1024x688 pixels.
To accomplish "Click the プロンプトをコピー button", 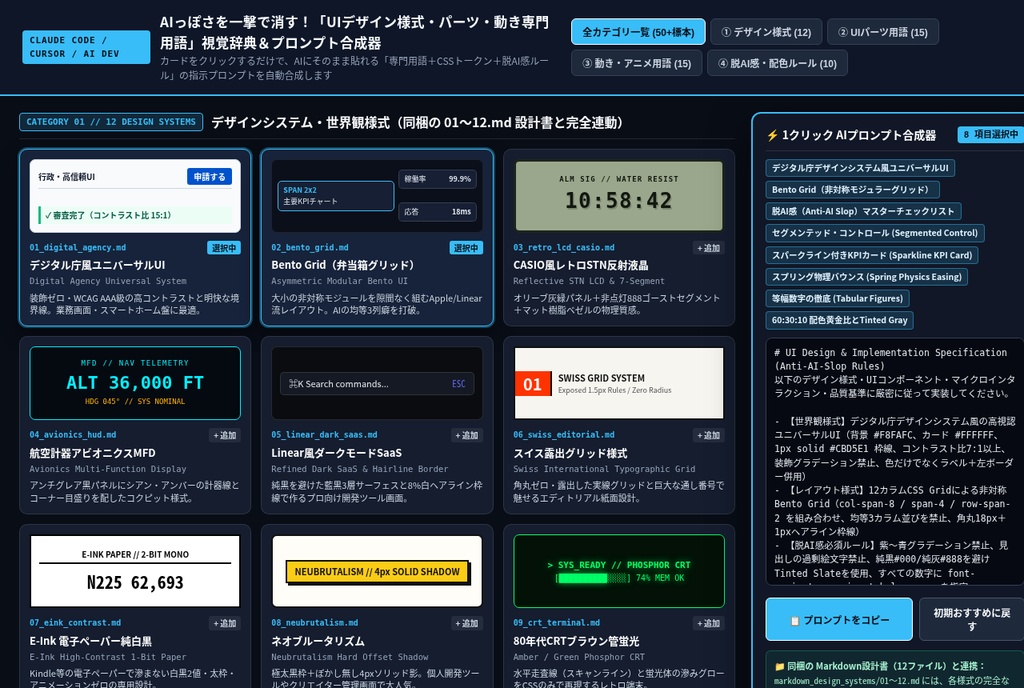I will pyautogui.click(x=839, y=619).
